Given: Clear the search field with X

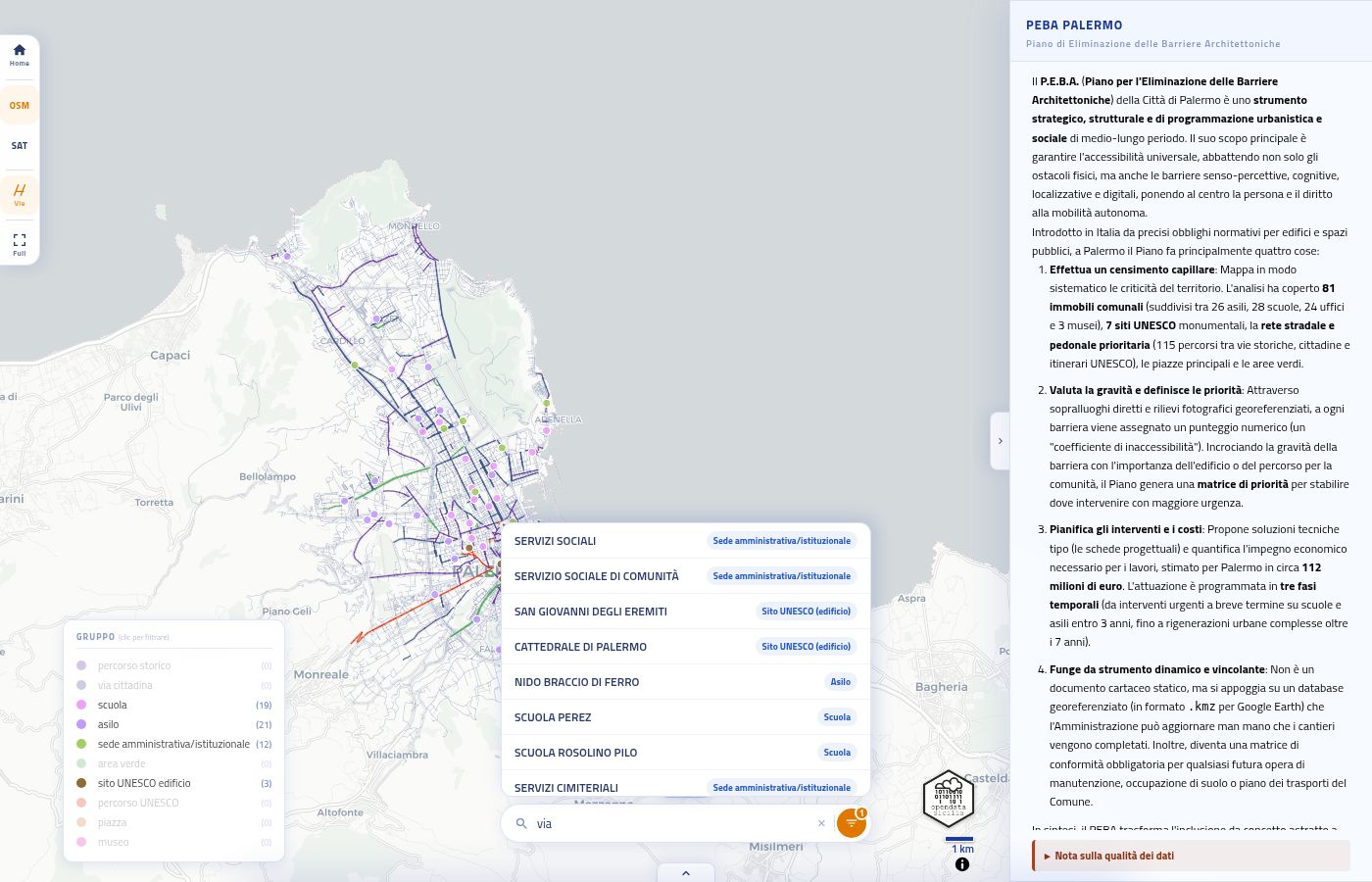Looking at the screenshot, I should (x=821, y=823).
